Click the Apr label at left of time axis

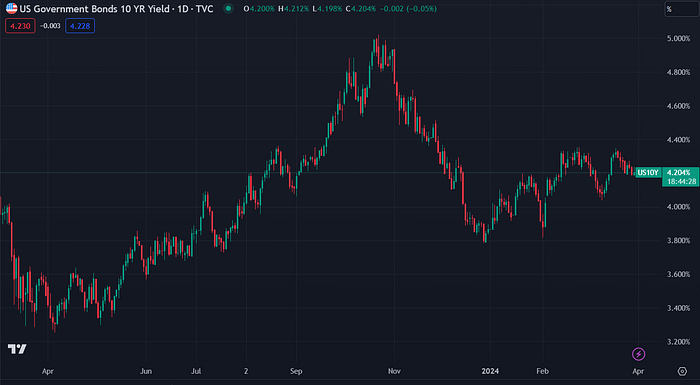48,371
